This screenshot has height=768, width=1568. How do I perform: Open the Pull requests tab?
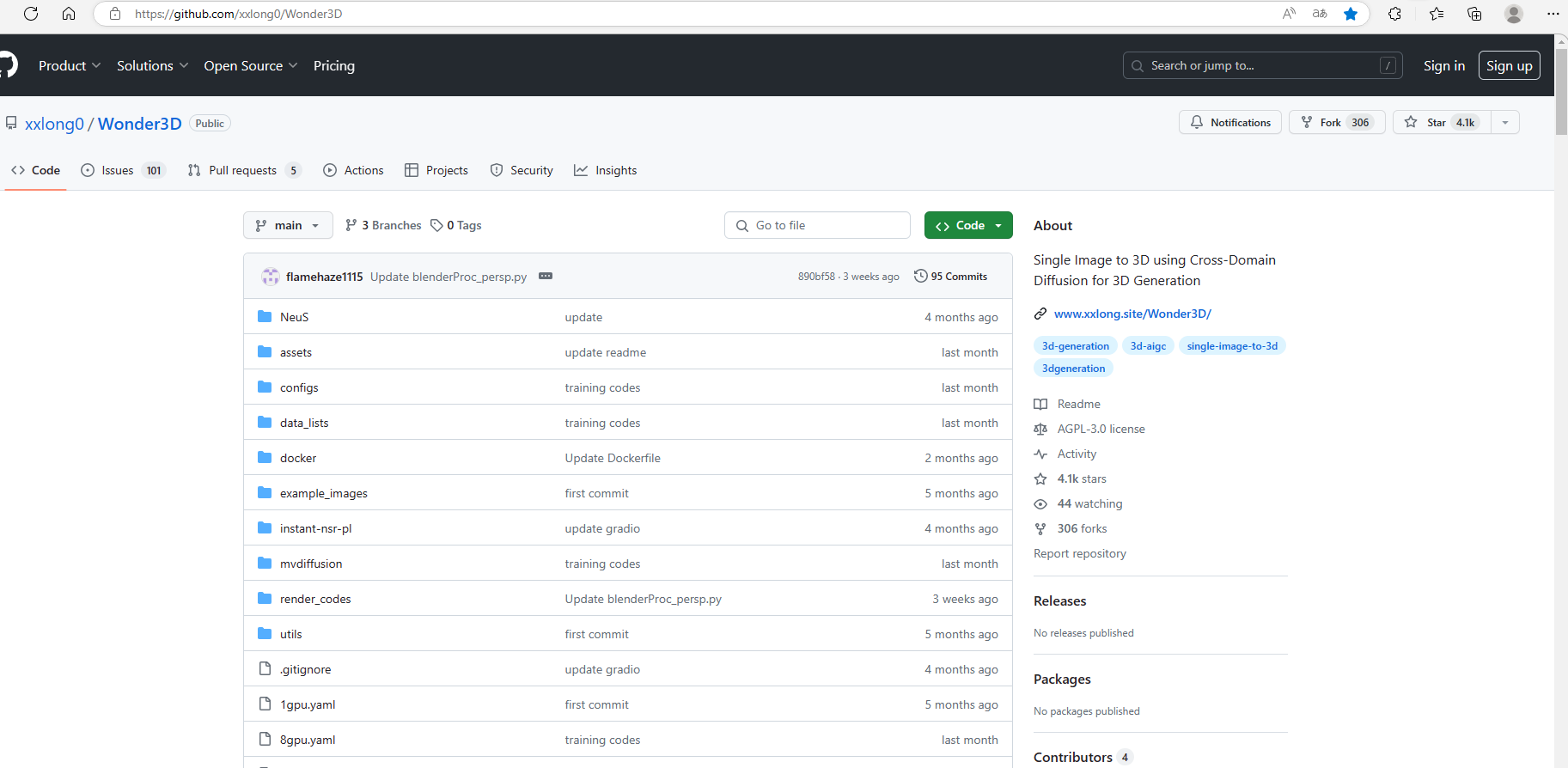[x=244, y=170]
